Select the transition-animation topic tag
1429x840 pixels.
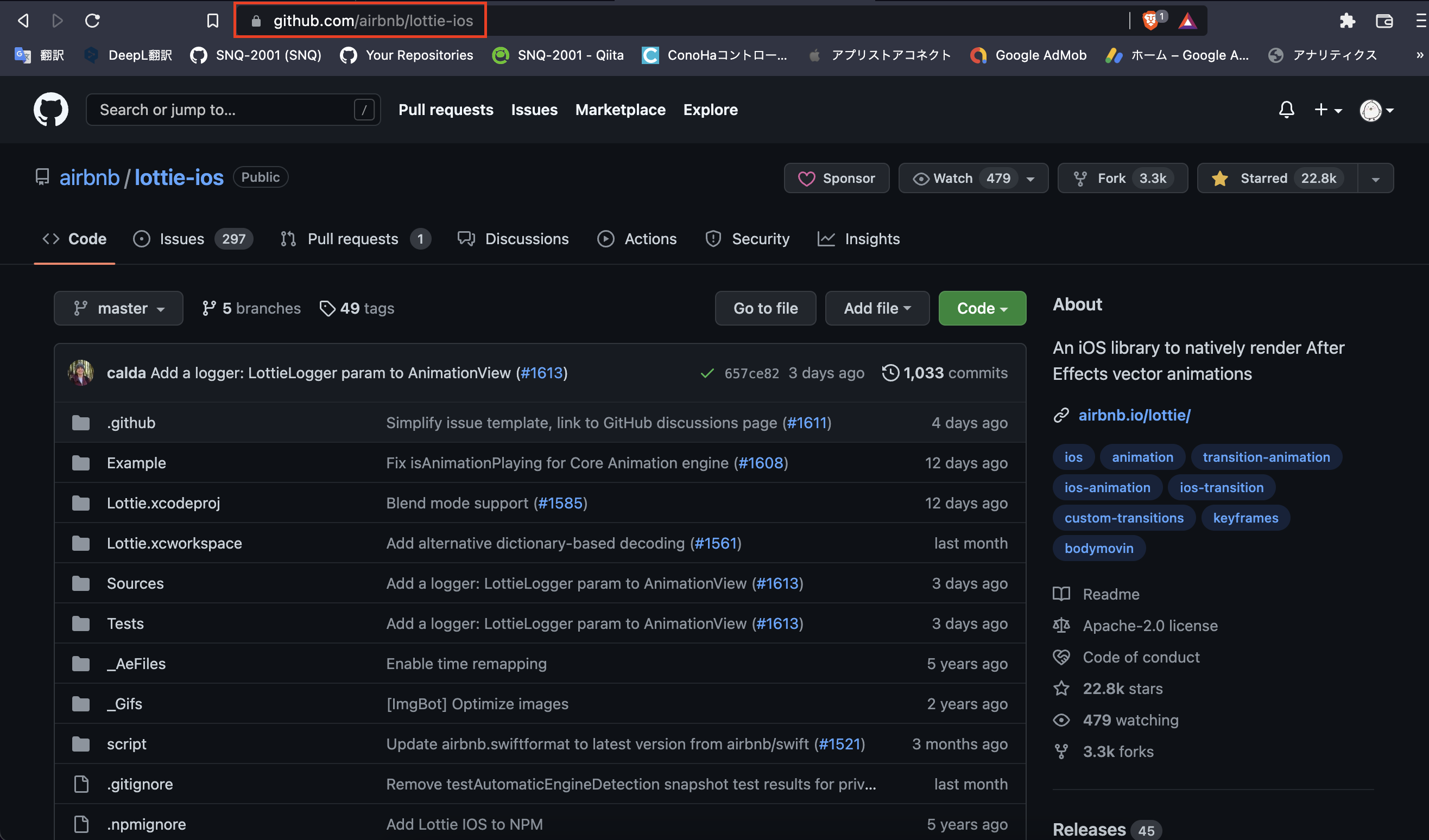(1266, 457)
